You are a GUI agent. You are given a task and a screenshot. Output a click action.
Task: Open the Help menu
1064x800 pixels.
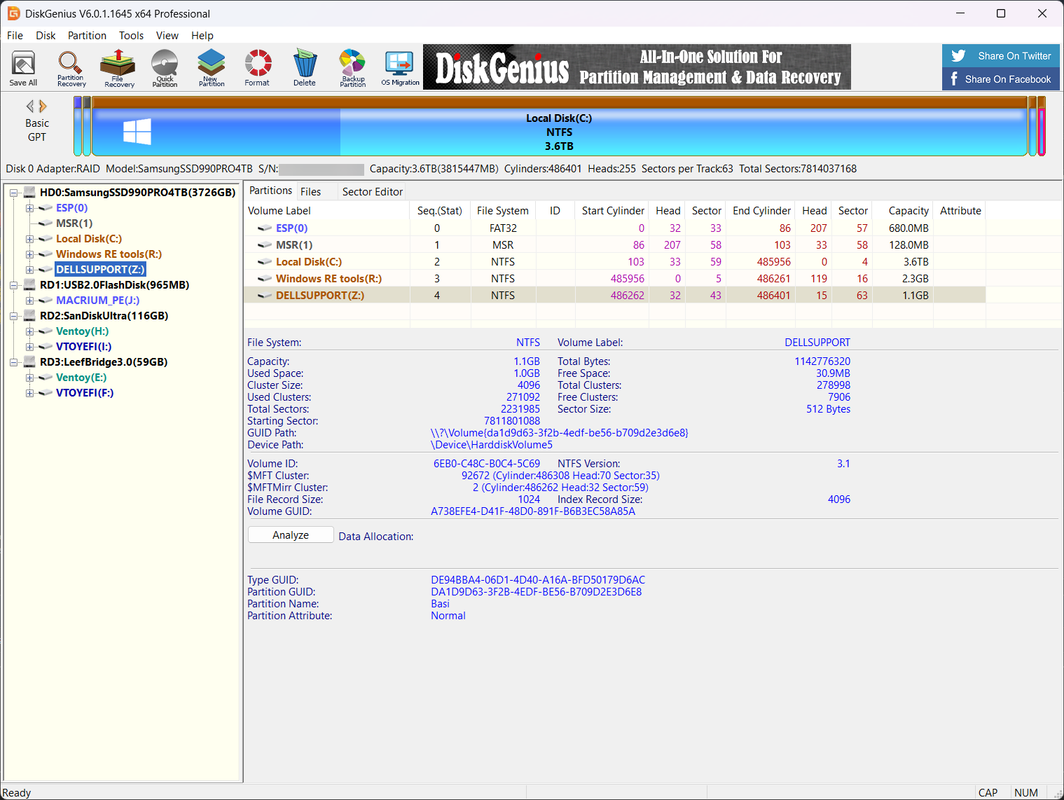(x=202, y=35)
